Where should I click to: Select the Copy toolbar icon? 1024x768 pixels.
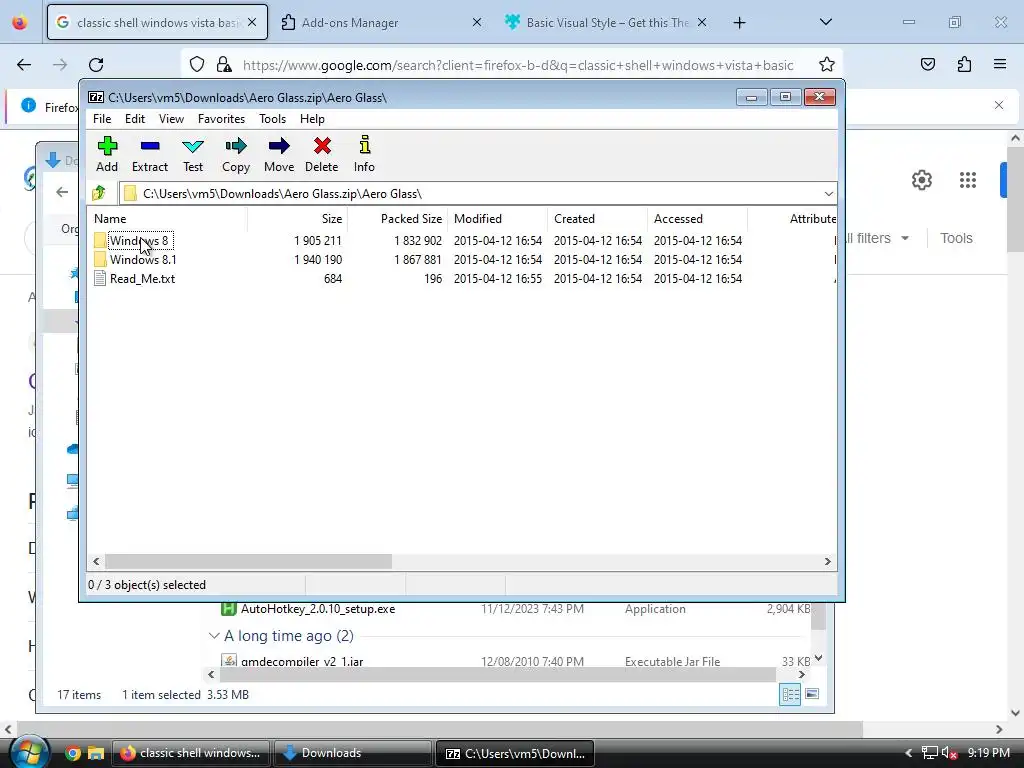pos(236,153)
